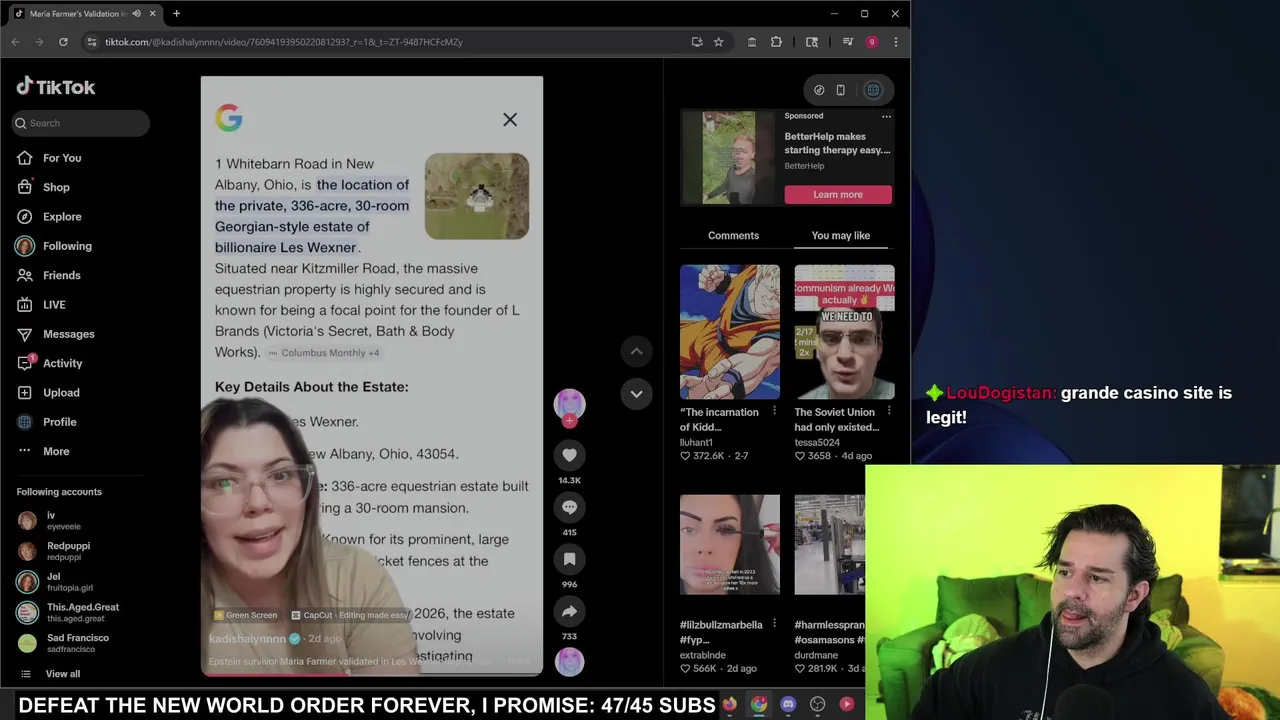
Task: Open "The incarnation of Kidd" video thumbnail
Action: 730,332
